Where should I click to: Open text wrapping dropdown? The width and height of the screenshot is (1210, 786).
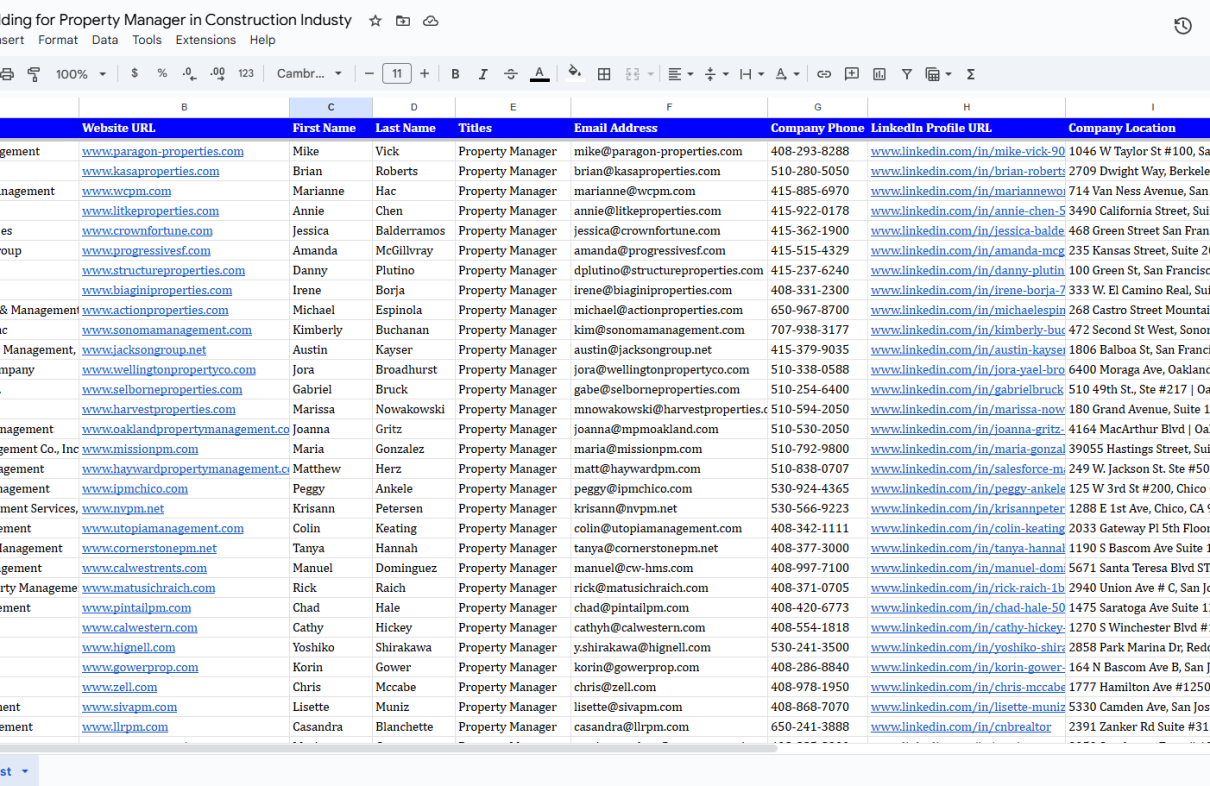[x=752, y=74]
